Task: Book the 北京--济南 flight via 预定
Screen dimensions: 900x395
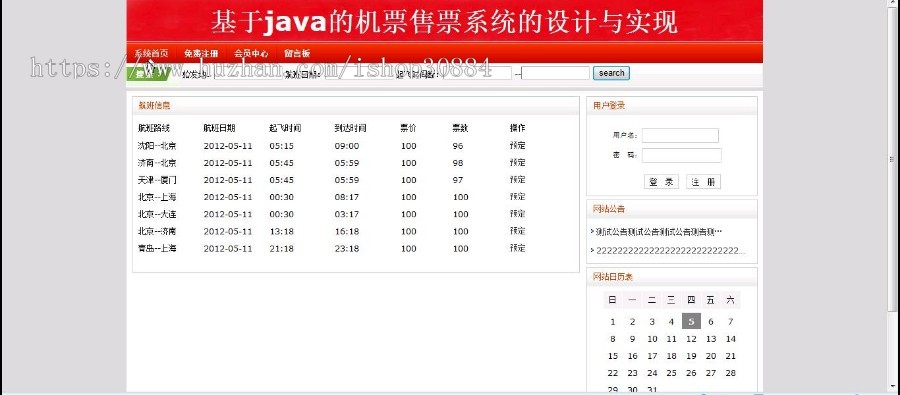Action: coord(517,231)
